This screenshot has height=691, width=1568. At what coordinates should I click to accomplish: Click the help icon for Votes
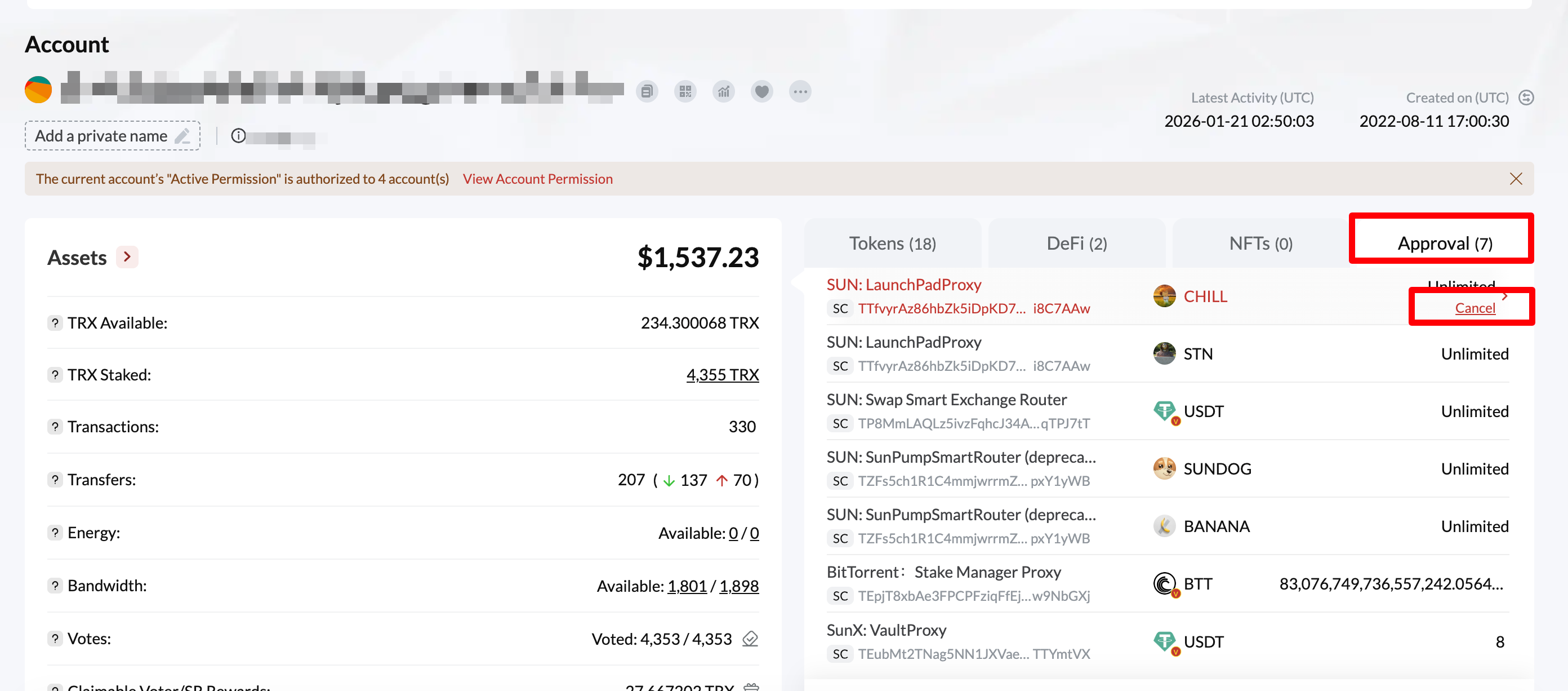pyautogui.click(x=55, y=638)
